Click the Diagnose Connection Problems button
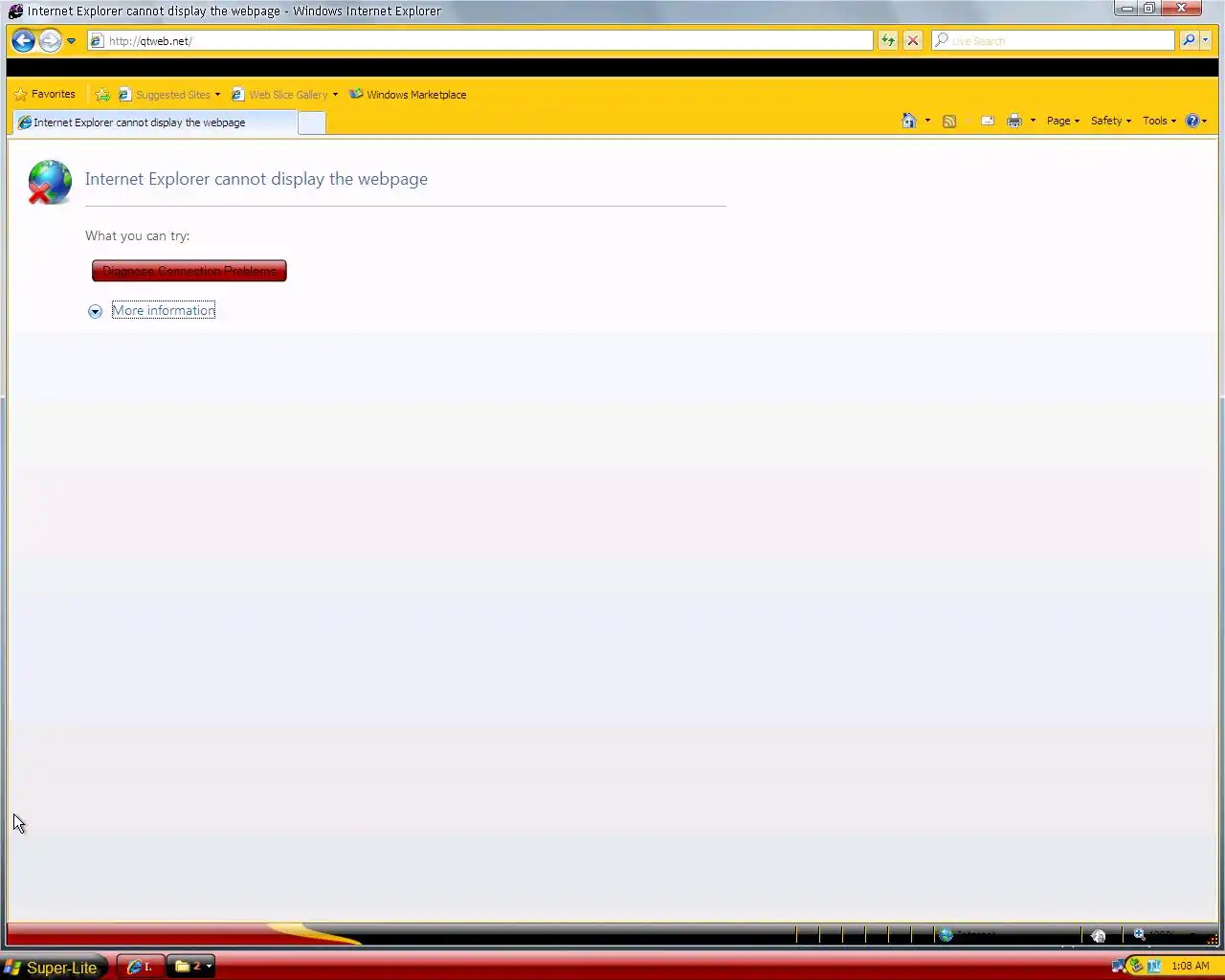Image resolution: width=1225 pixels, height=980 pixels. coord(189,271)
